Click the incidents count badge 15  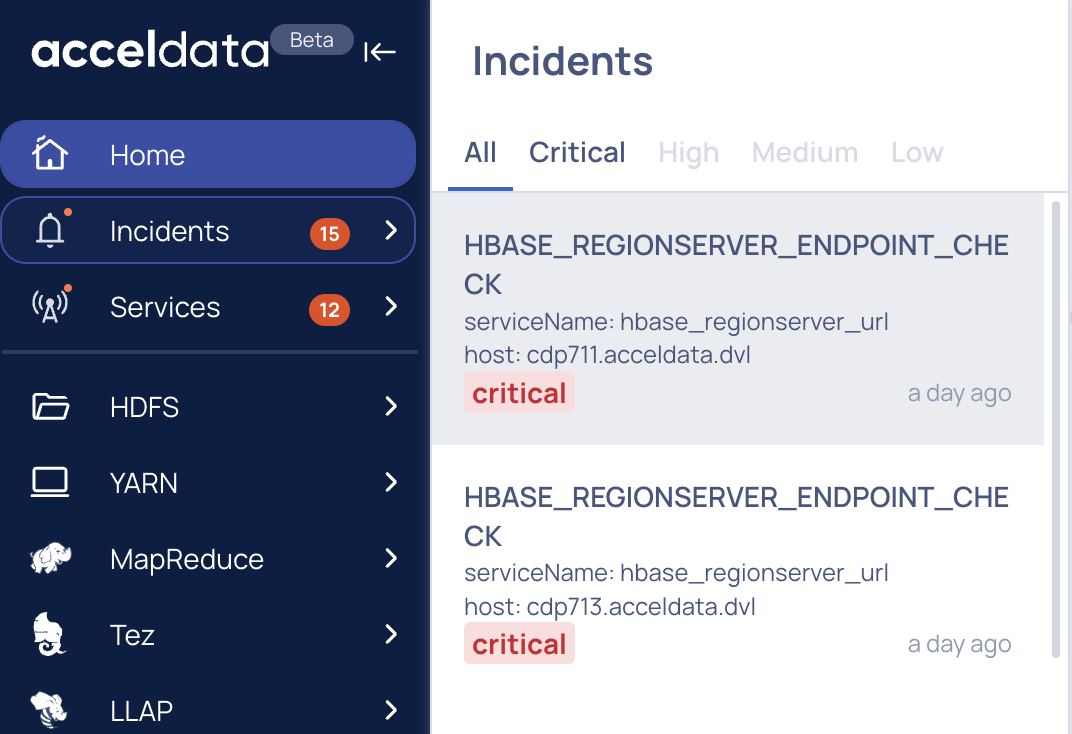(330, 234)
